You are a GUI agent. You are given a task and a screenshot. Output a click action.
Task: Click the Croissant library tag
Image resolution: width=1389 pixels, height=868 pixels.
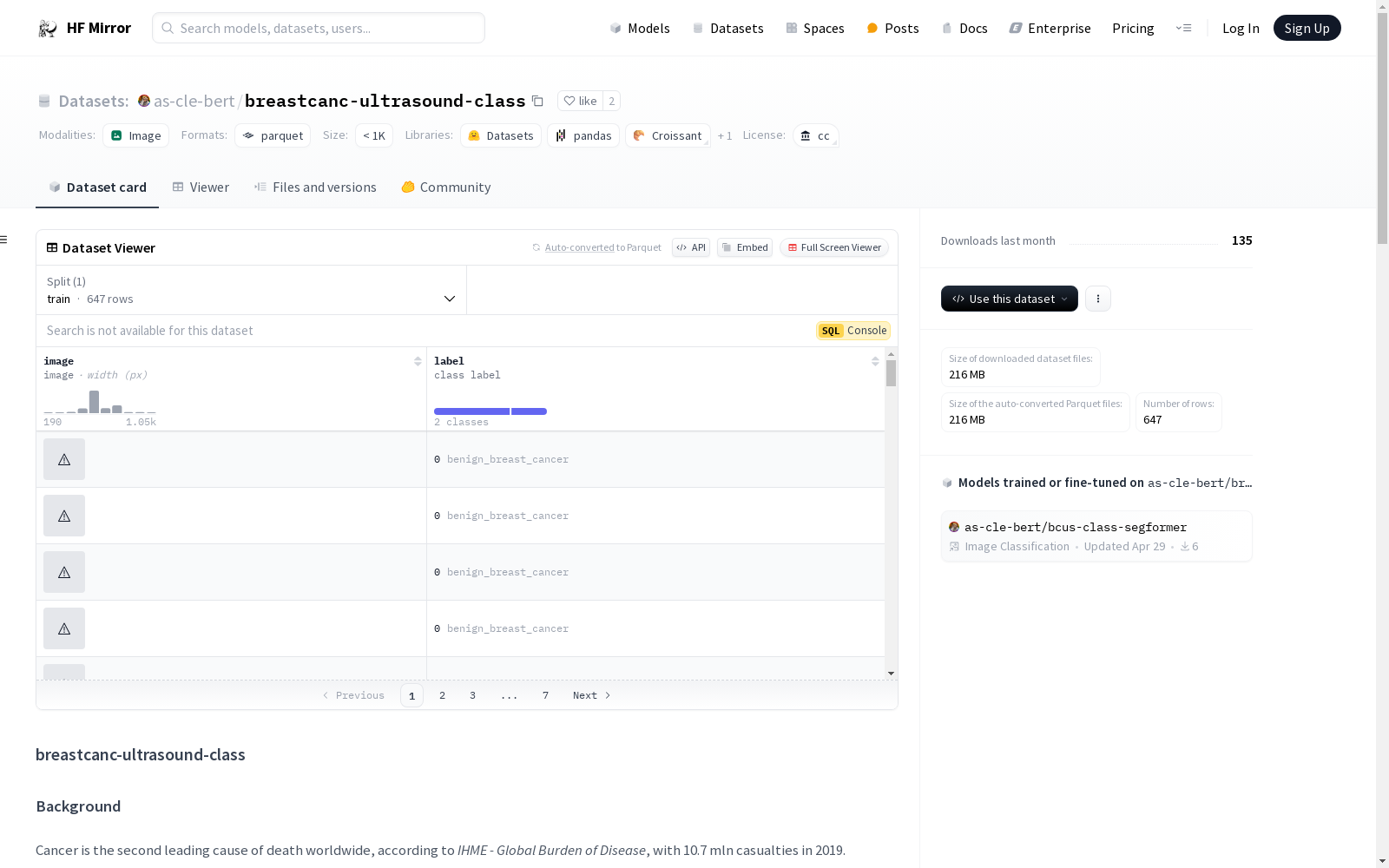click(x=668, y=135)
